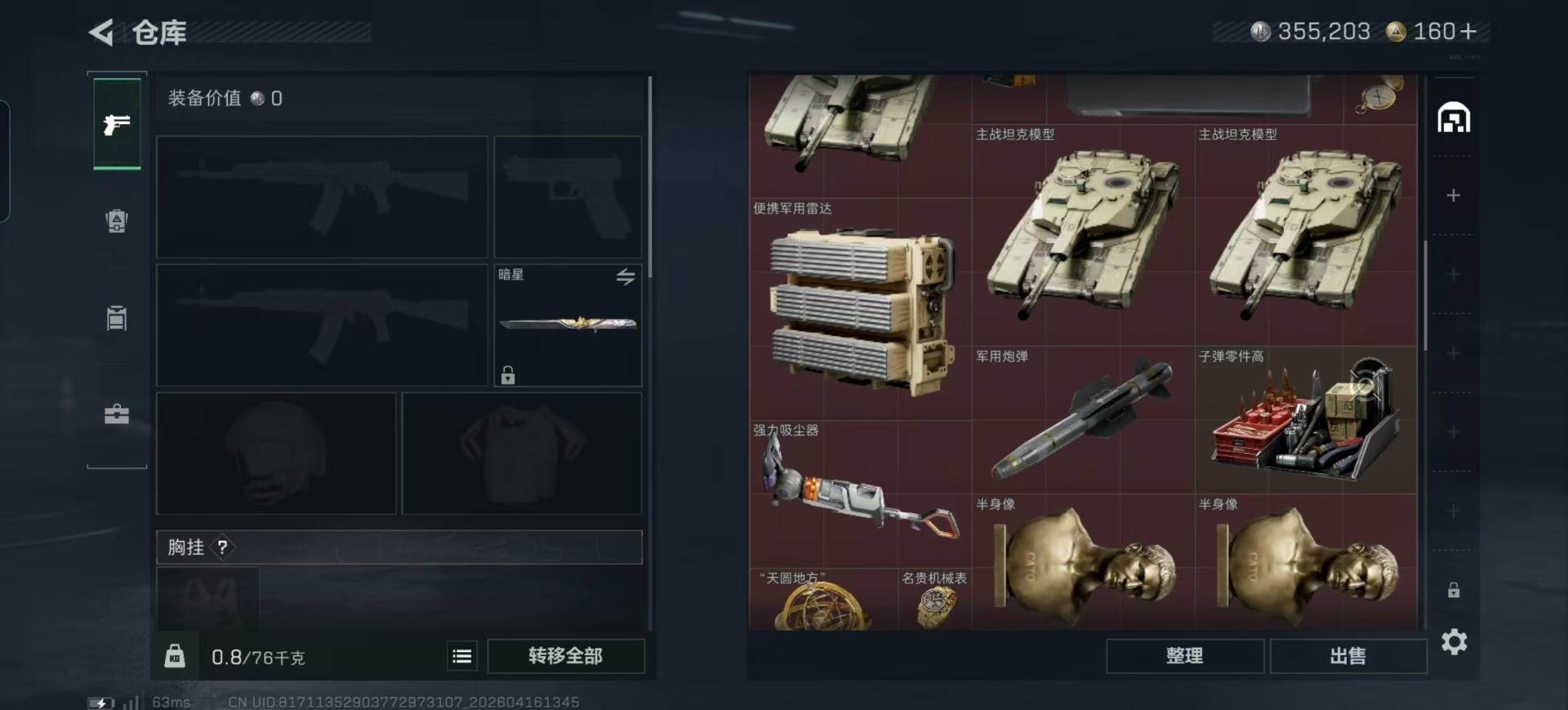The height and width of the screenshot is (710, 1568).
Task: Open warehouse settings gear icon
Action: pyautogui.click(x=1454, y=642)
